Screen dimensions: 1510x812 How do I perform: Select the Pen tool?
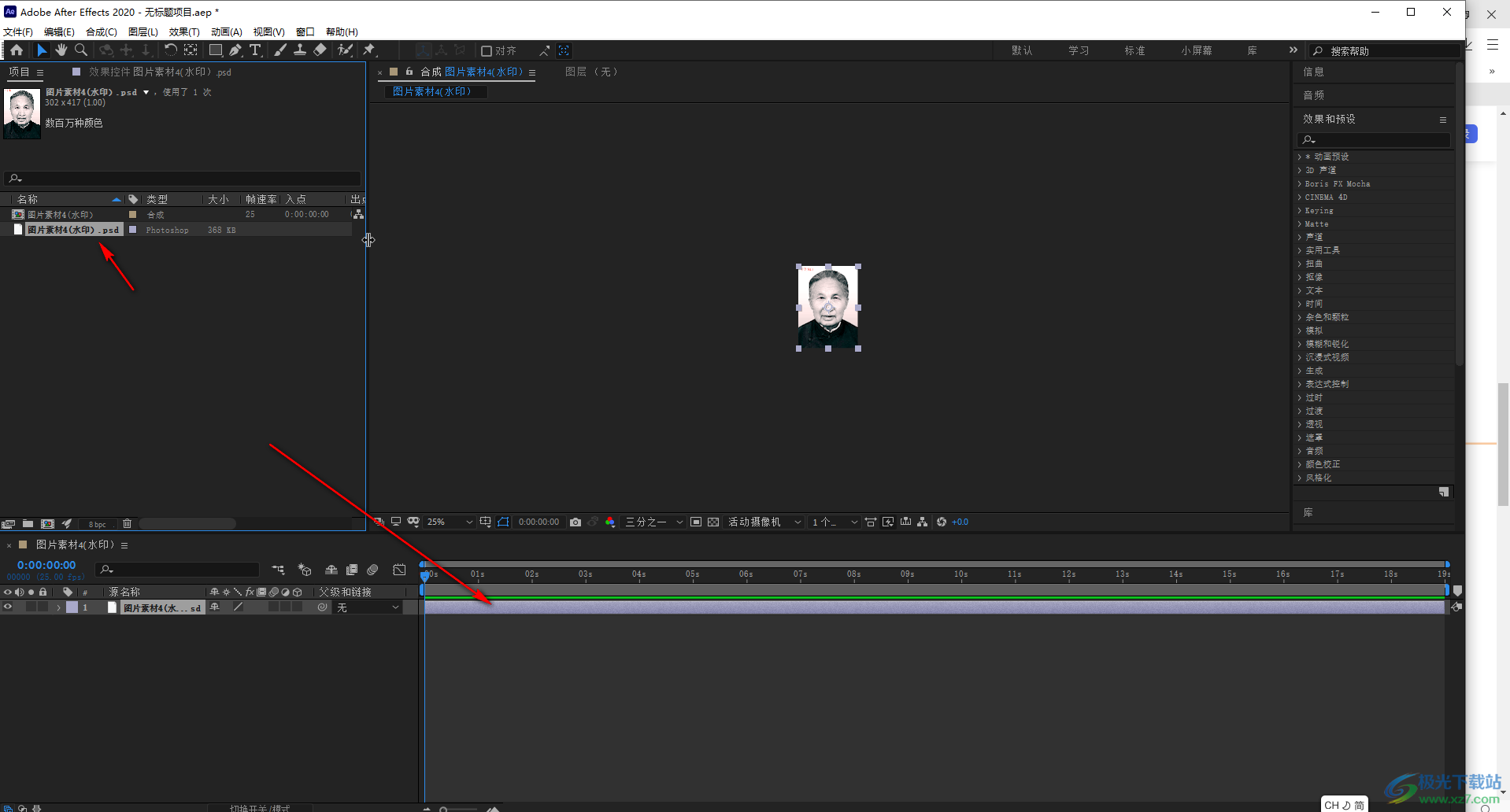(235, 50)
